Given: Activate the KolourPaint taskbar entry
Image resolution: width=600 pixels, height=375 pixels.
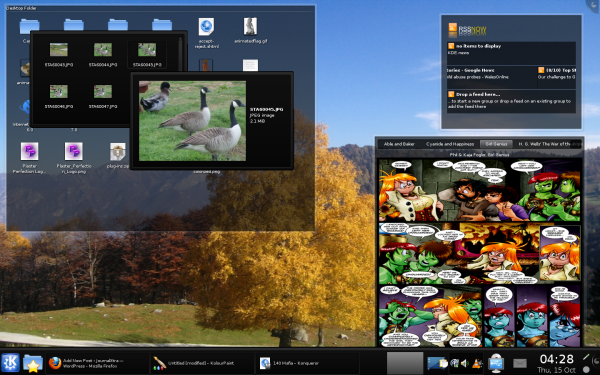Looking at the screenshot, I should tap(201, 363).
